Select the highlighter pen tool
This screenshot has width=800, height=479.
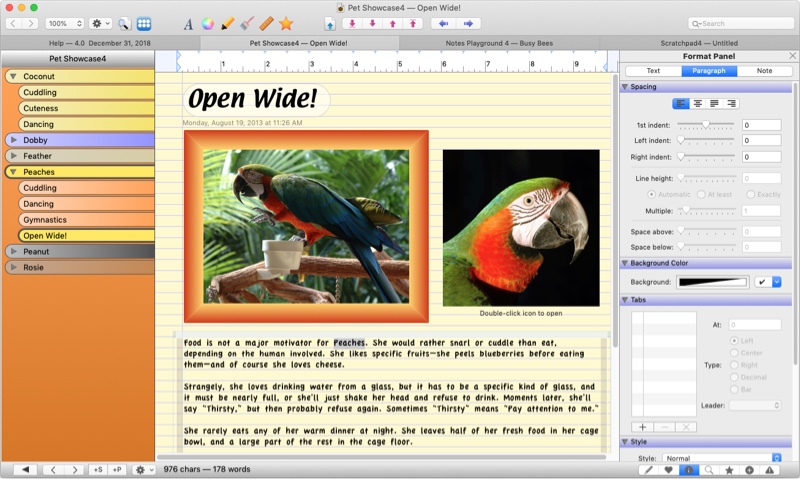(228, 23)
